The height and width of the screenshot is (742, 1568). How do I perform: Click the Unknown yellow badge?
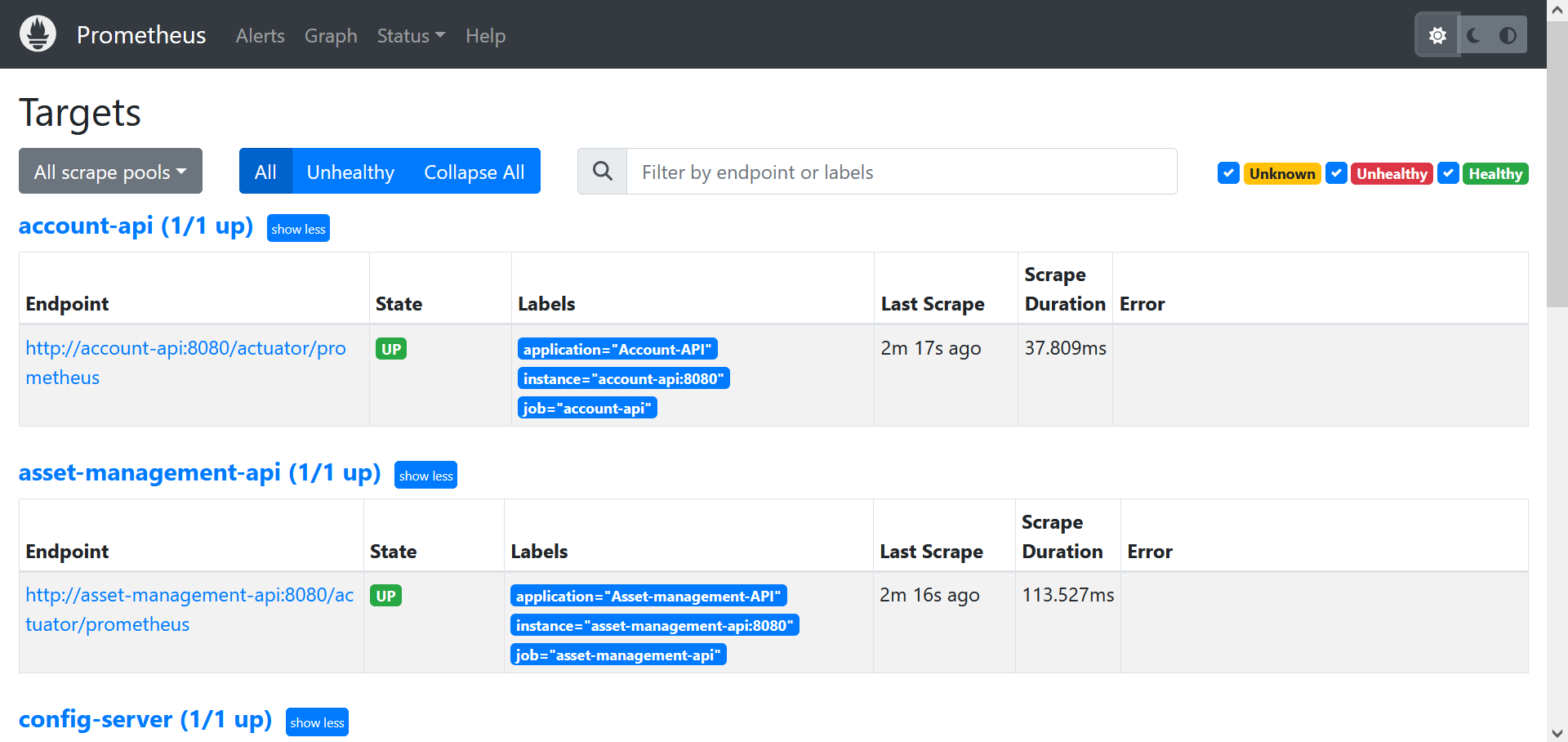(x=1282, y=173)
